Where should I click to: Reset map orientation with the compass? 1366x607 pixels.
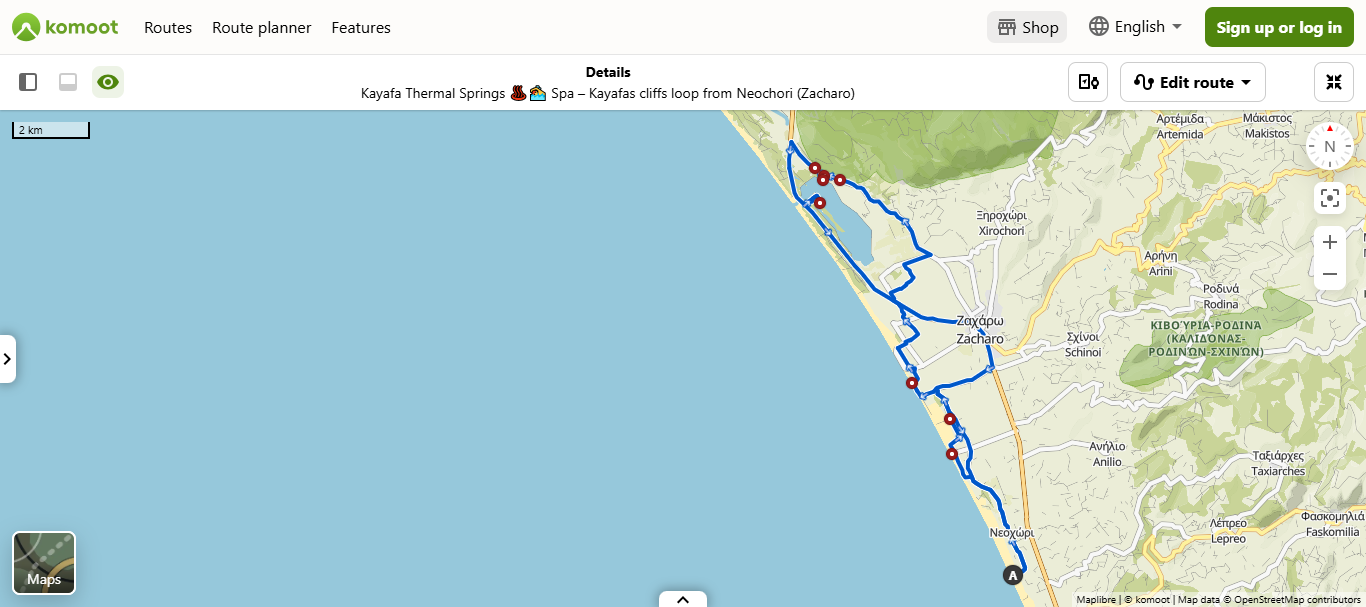click(1330, 146)
